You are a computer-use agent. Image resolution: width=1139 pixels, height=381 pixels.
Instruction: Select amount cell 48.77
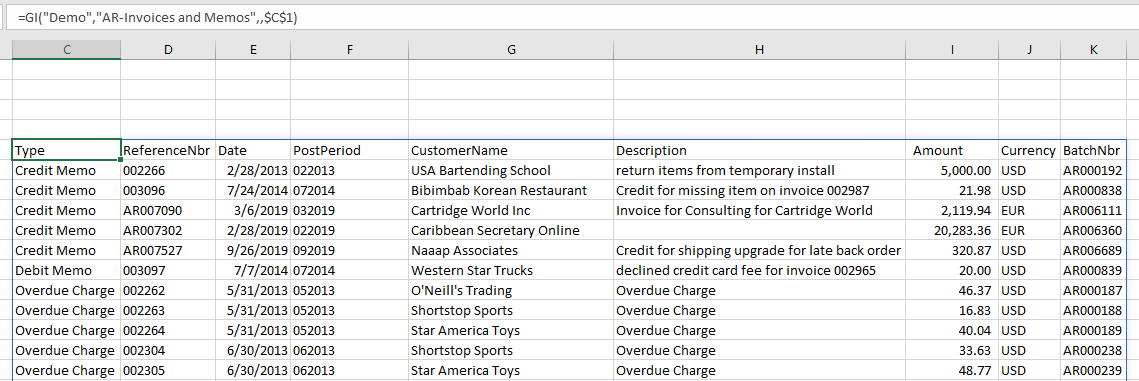coord(952,370)
